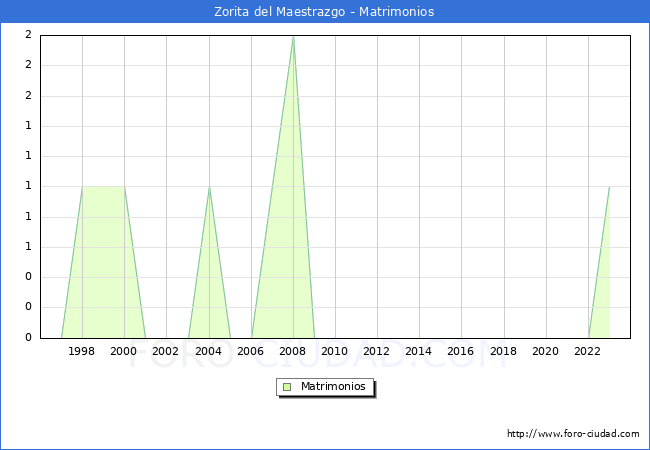Click the 2002 x-axis label
Screen dimensions: 650x450
166,351
